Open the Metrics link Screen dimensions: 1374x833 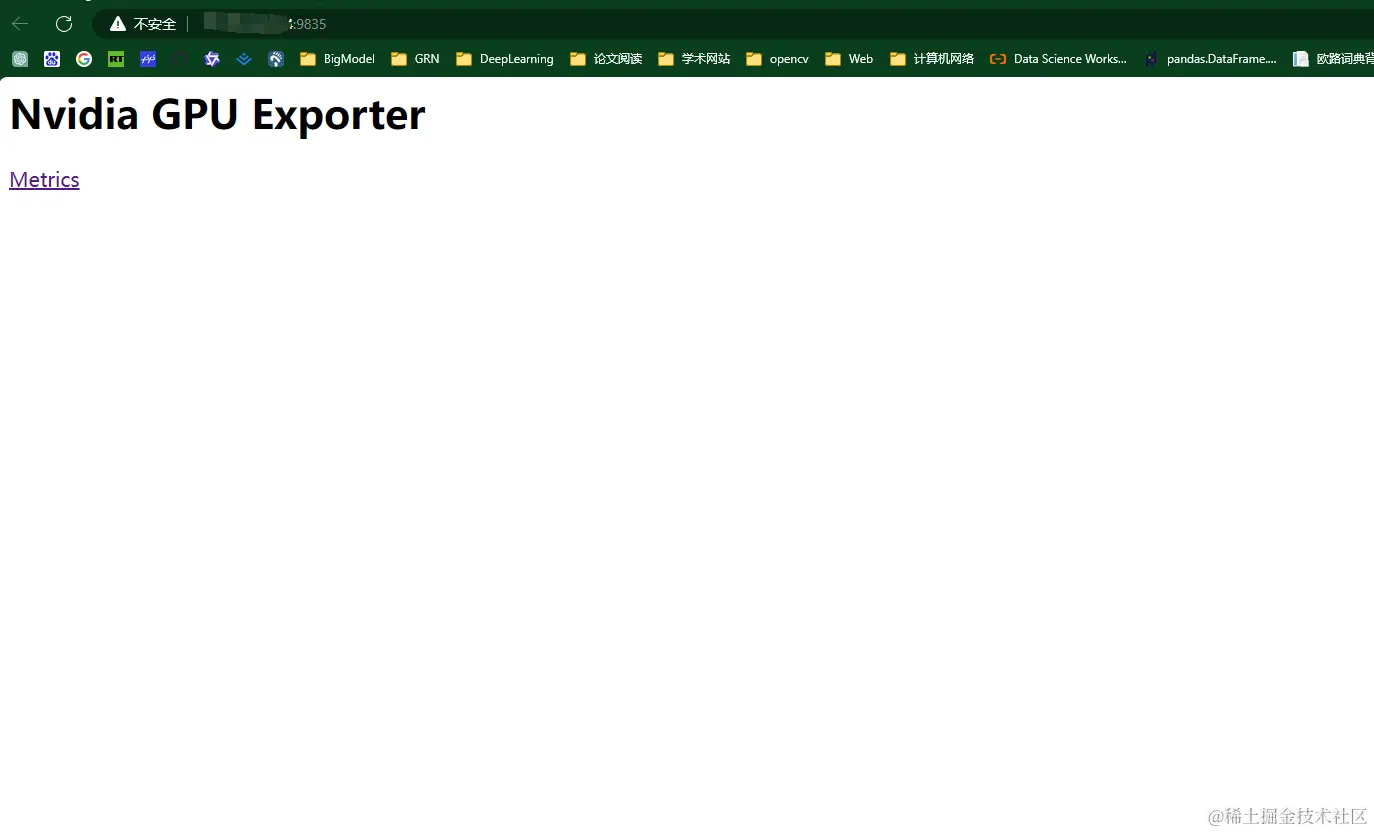tap(44, 180)
